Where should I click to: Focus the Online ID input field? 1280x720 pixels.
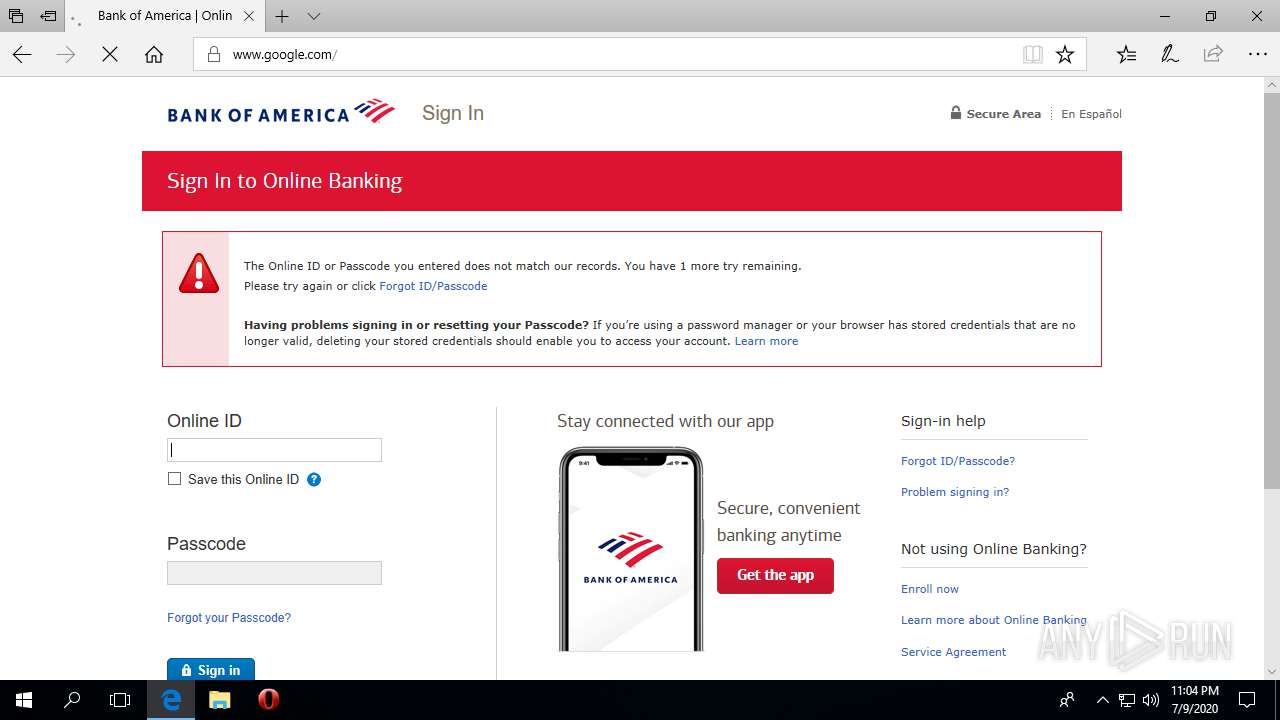(x=274, y=450)
